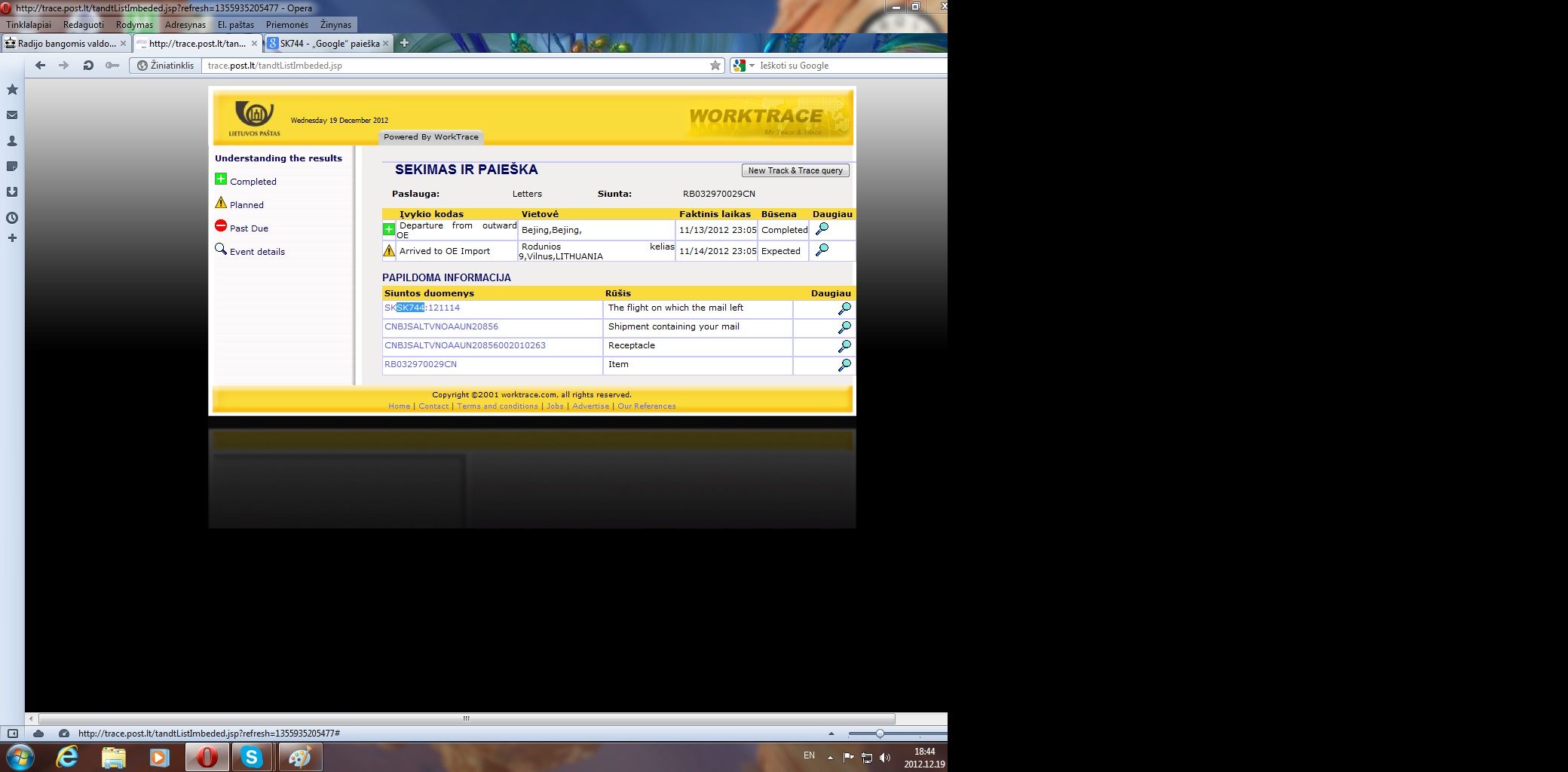Click the address bar URL field

(x=452, y=66)
